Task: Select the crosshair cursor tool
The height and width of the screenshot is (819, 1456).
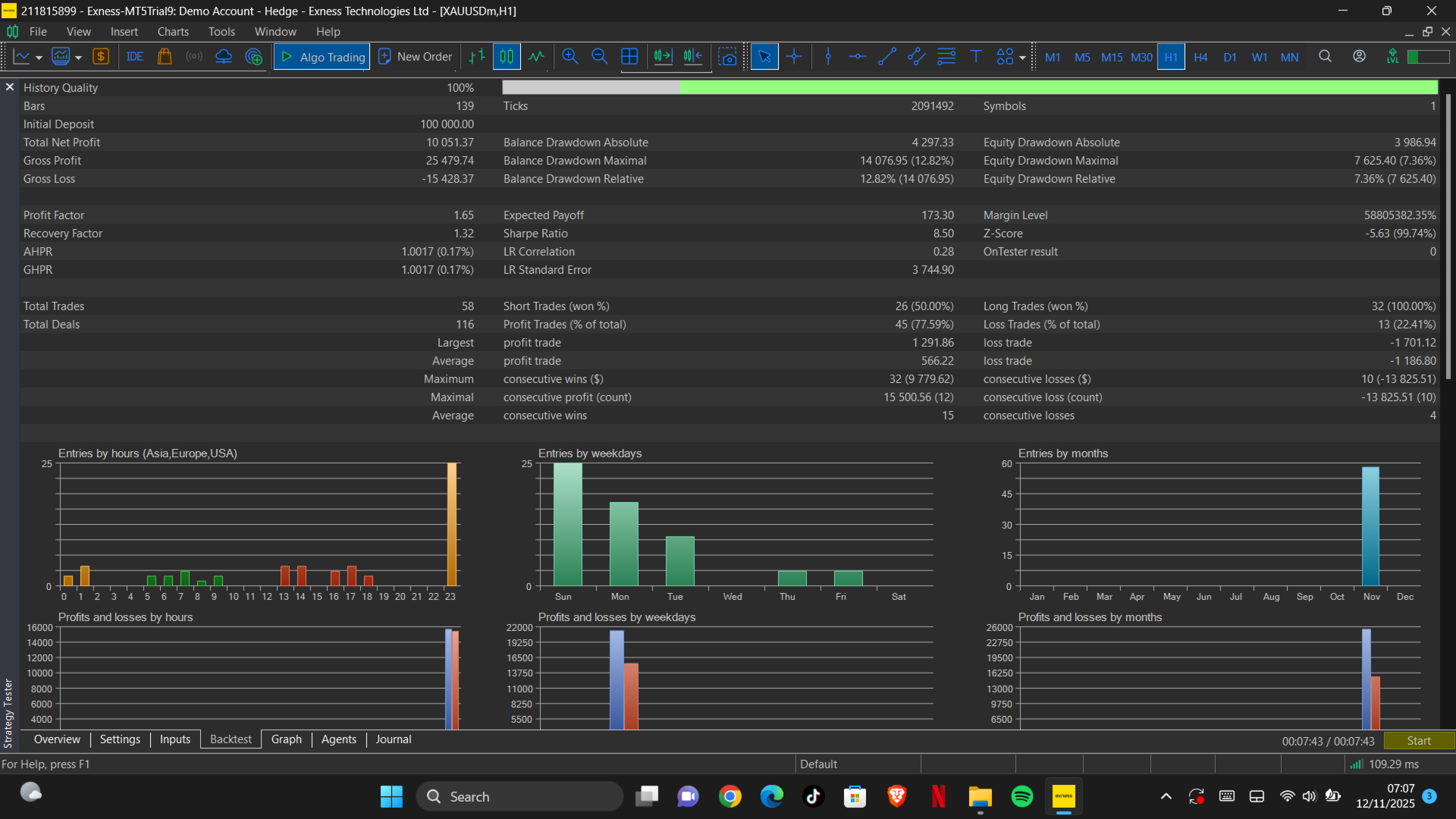Action: click(794, 57)
